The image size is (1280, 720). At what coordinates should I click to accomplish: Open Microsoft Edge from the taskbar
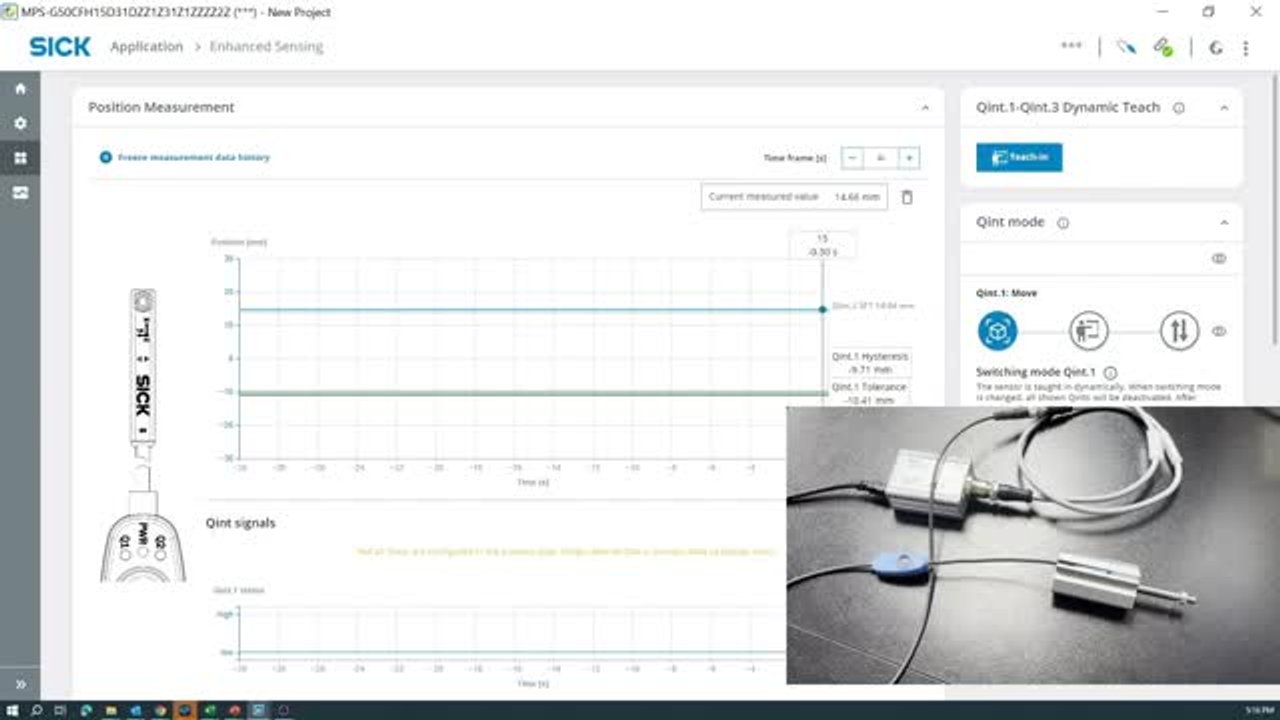tap(86, 711)
